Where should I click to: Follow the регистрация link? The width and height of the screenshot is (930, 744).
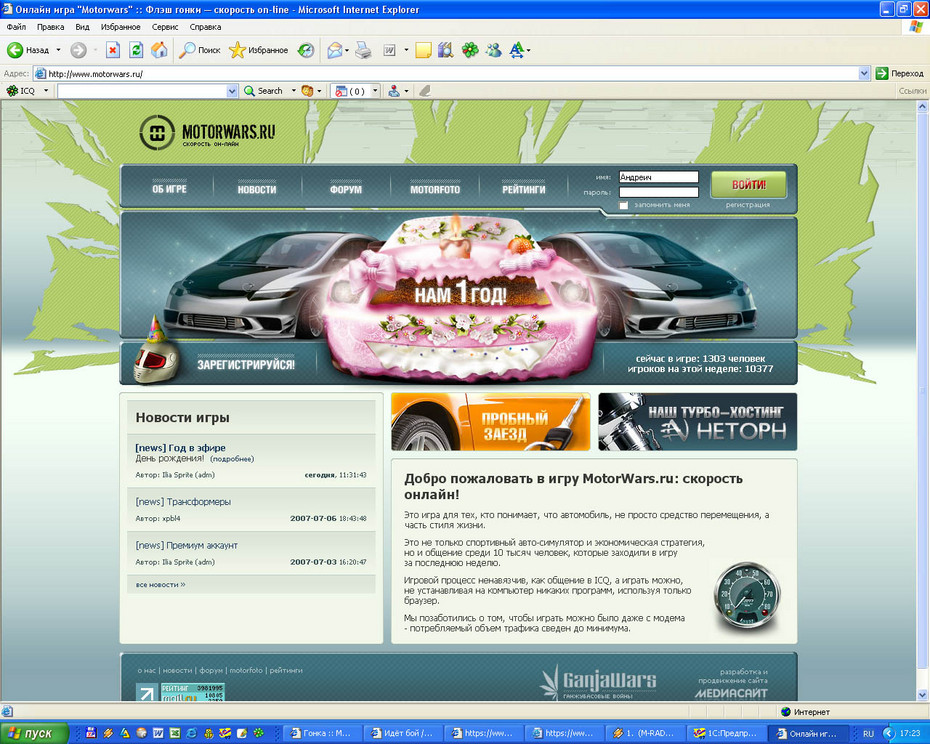[x=748, y=205]
